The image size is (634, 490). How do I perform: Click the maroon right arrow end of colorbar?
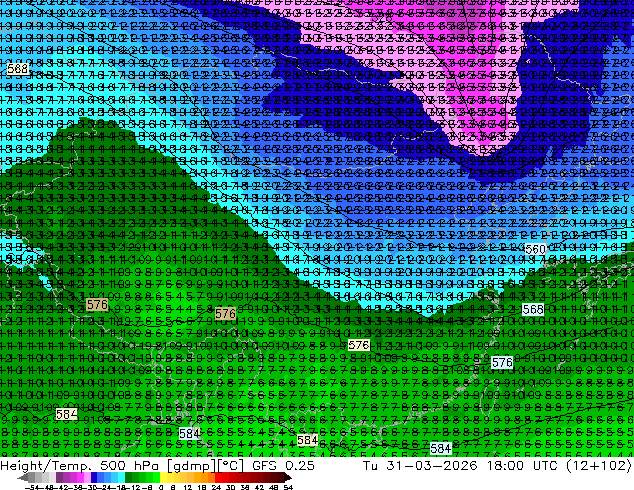click(x=287, y=478)
